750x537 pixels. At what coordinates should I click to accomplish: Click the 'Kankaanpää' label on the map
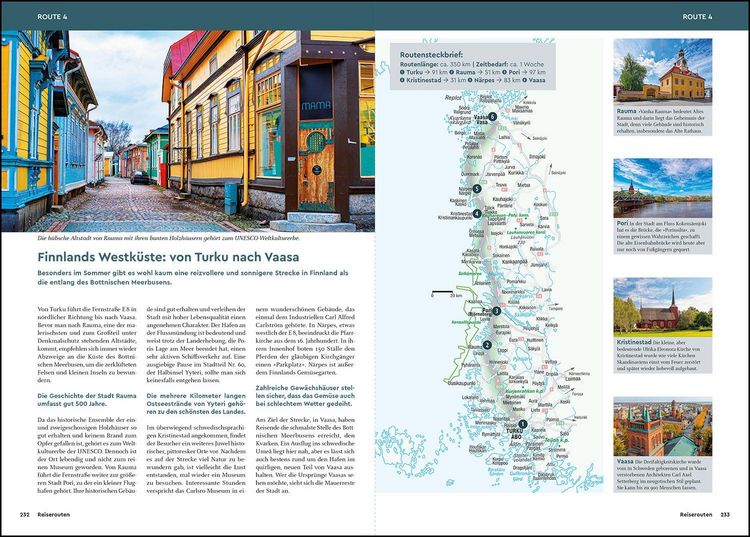coord(514,262)
